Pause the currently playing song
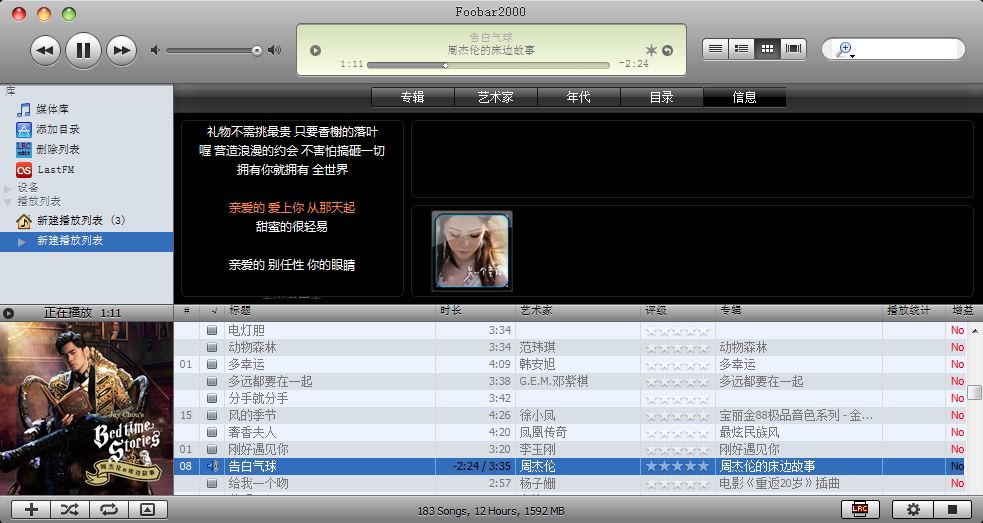The width and height of the screenshot is (983, 523). coord(83,50)
